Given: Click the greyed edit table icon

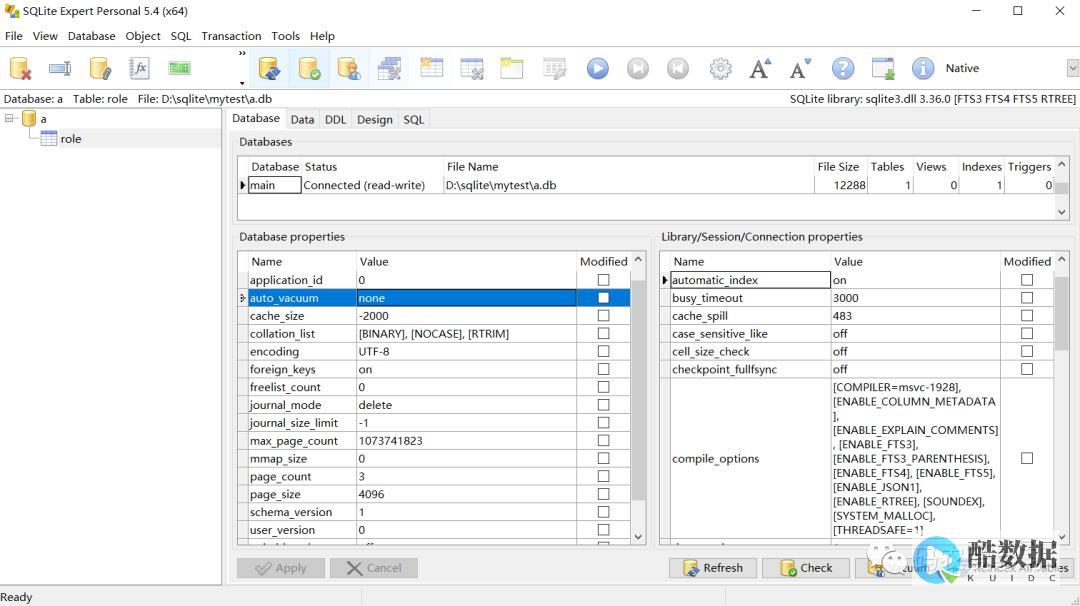Looking at the screenshot, I should coord(554,68).
